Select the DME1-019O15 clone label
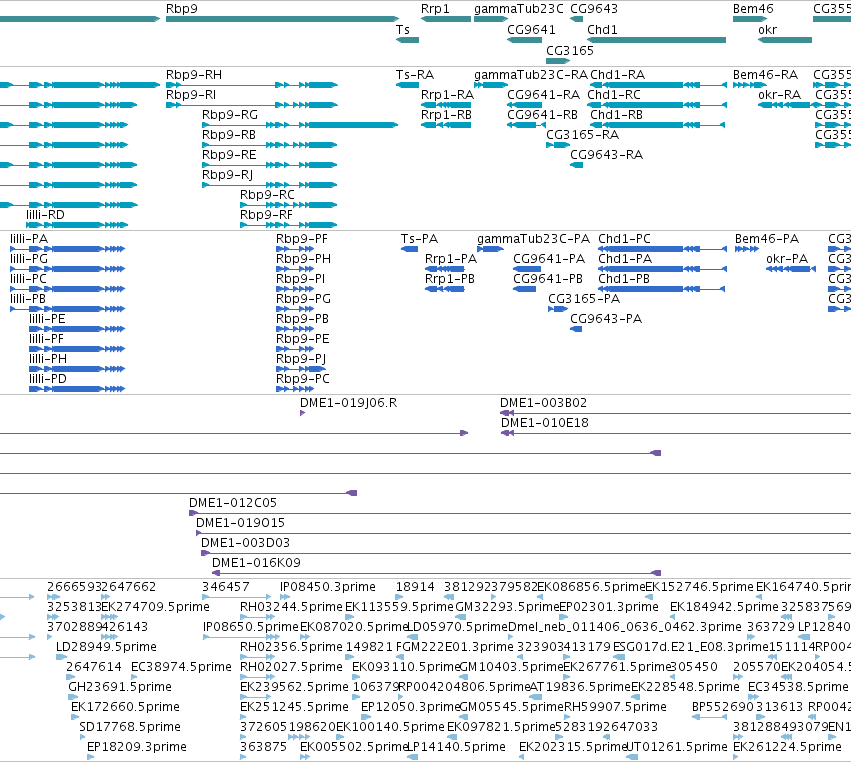The height and width of the screenshot is (762, 851). [x=240, y=523]
